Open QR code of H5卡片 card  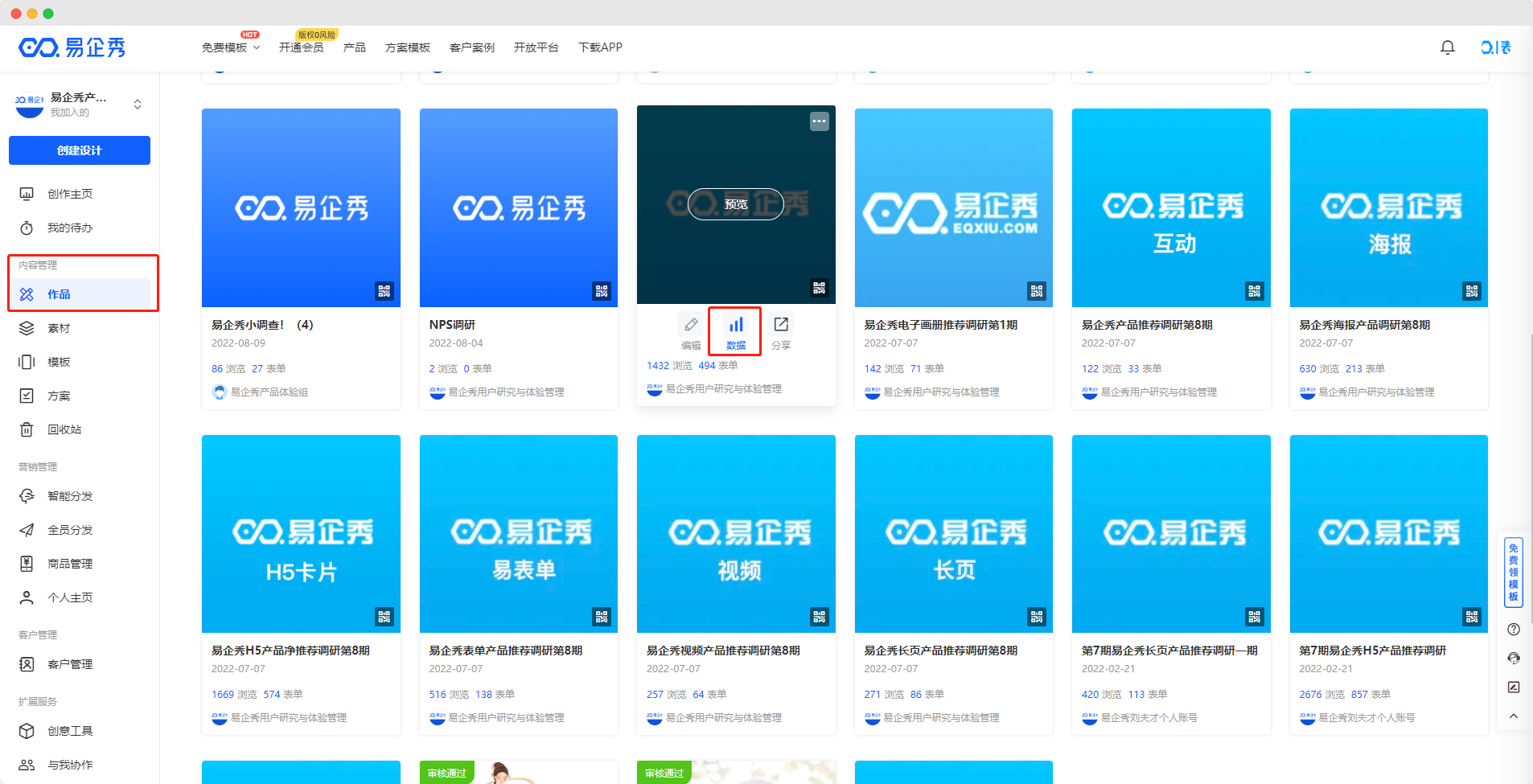point(384,617)
